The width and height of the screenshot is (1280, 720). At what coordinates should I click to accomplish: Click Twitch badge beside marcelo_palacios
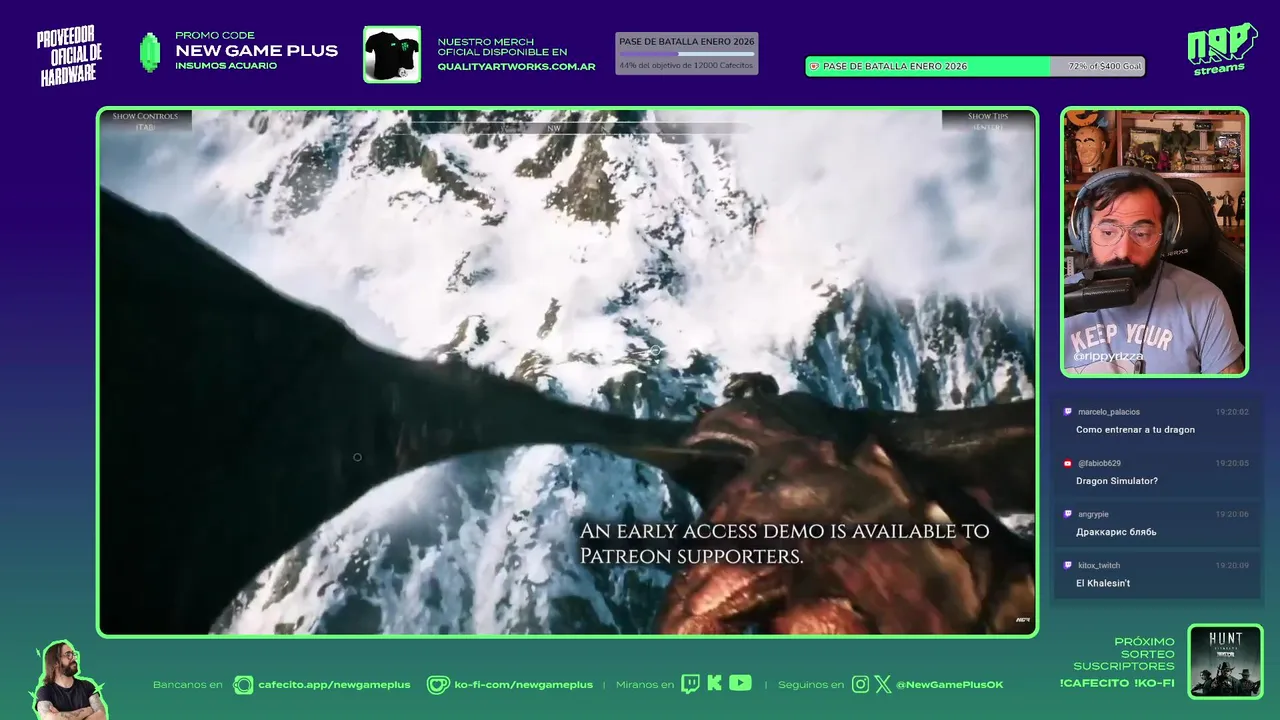[x=1068, y=412]
